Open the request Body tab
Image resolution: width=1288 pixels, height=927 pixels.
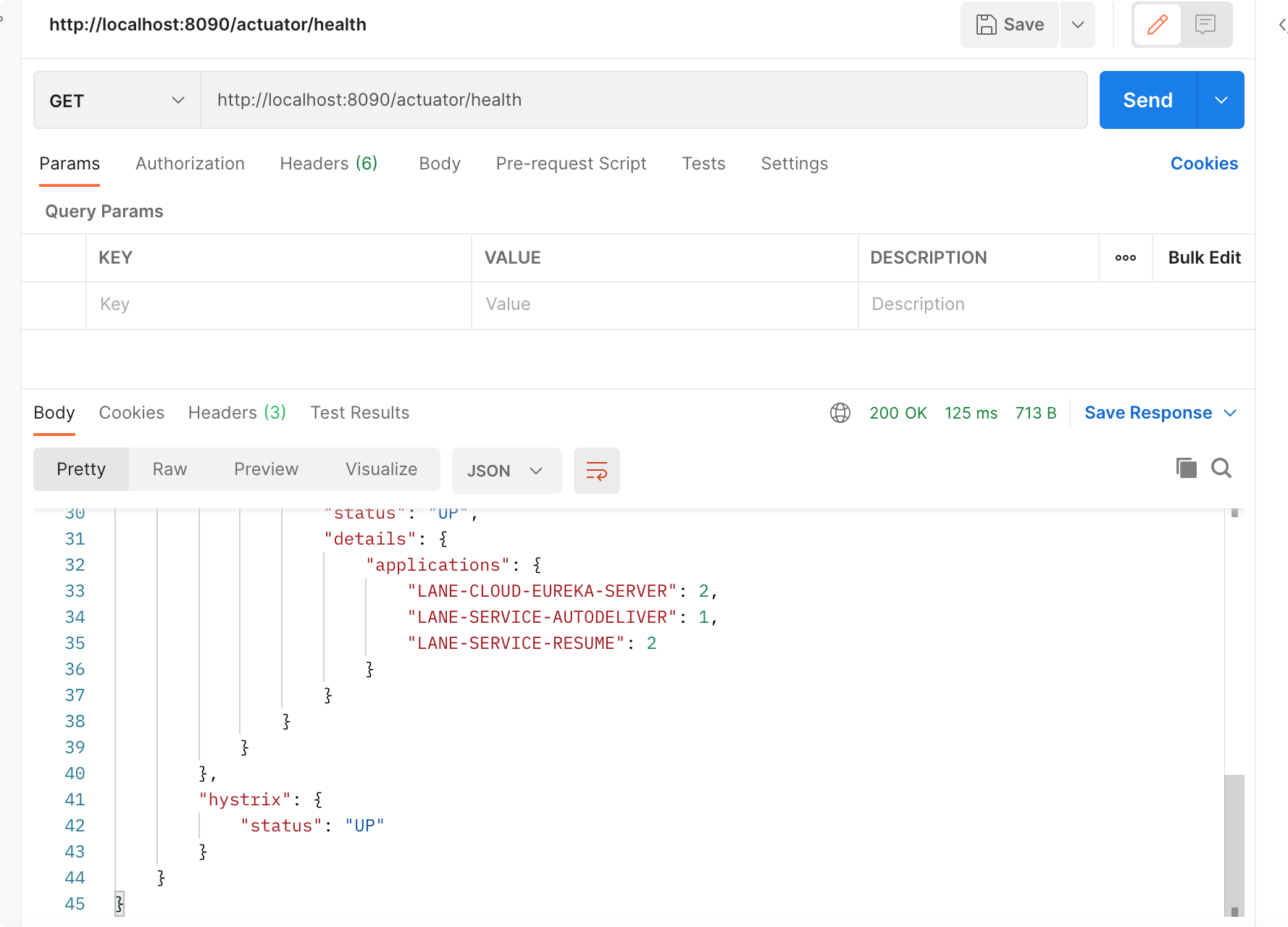pos(440,164)
